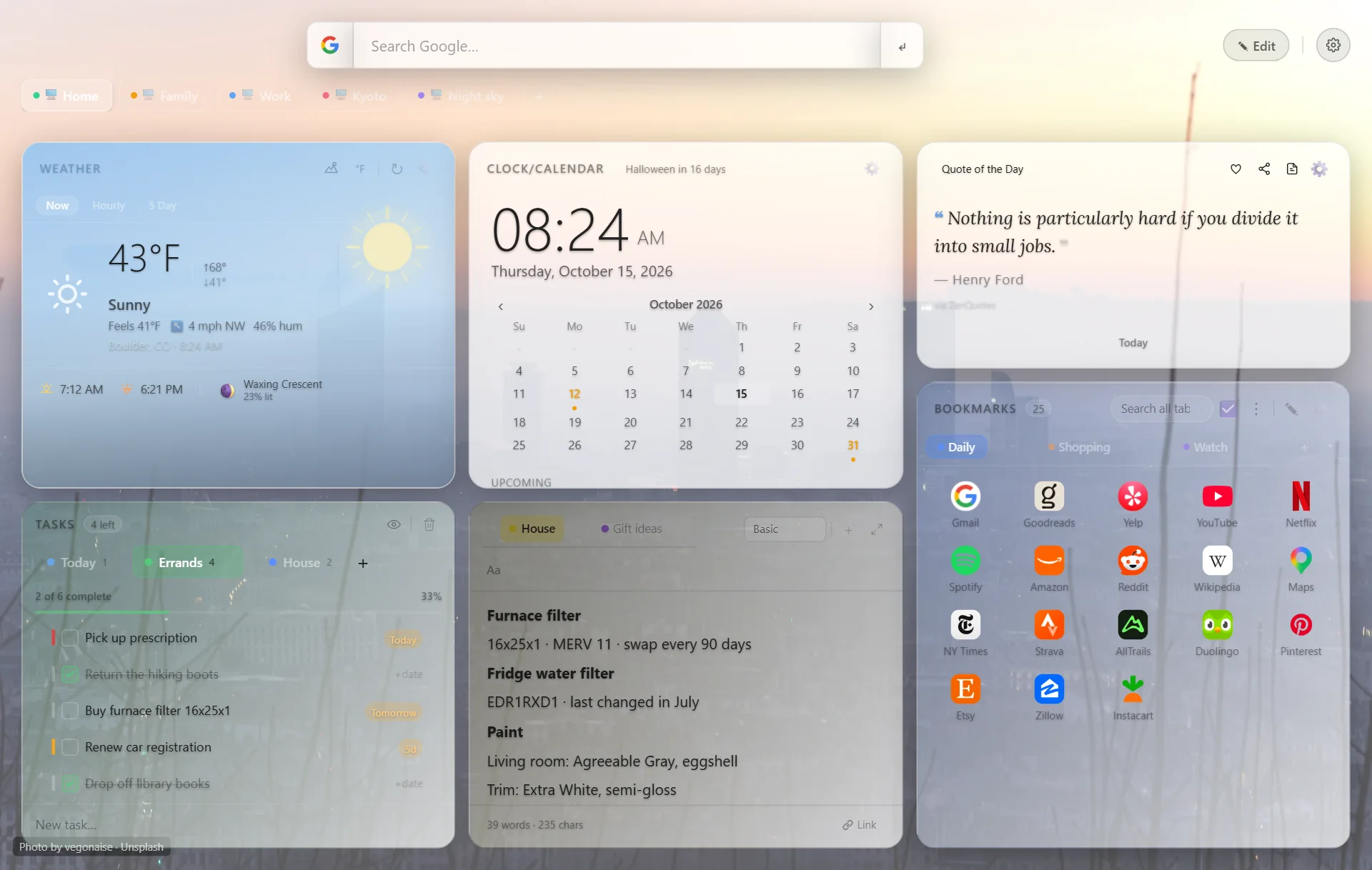Open the Basic notes format dropdown
The height and width of the screenshot is (870, 1372).
(785, 529)
